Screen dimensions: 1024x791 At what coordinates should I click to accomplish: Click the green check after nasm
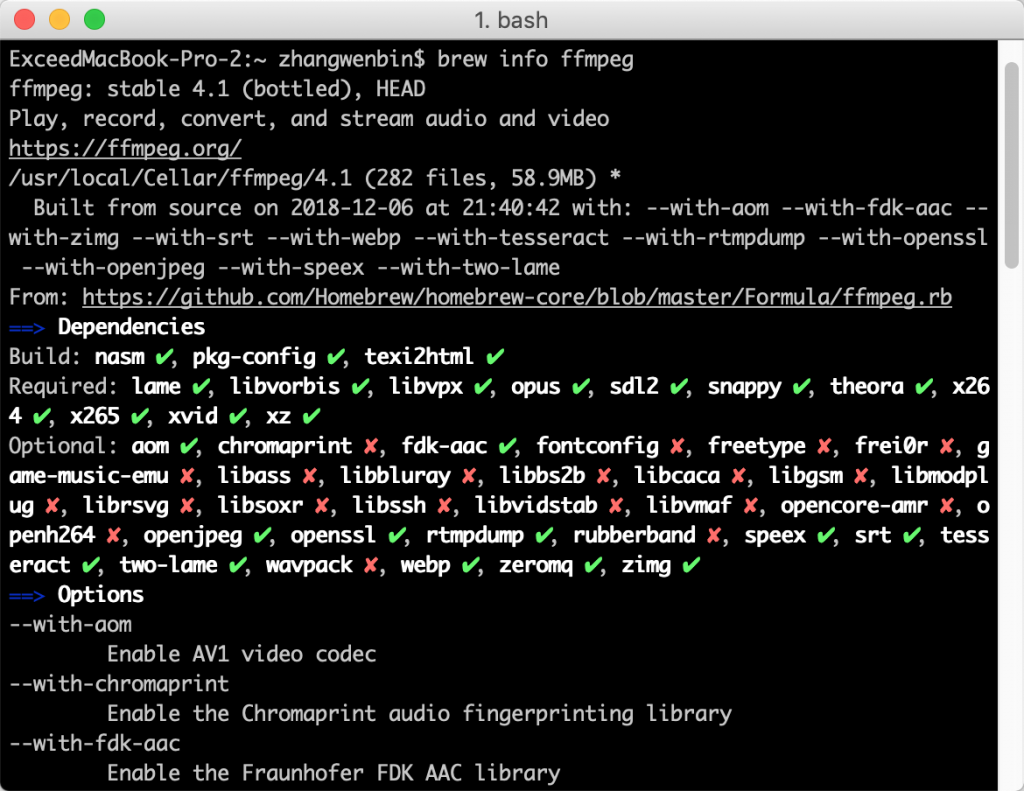point(164,357)
